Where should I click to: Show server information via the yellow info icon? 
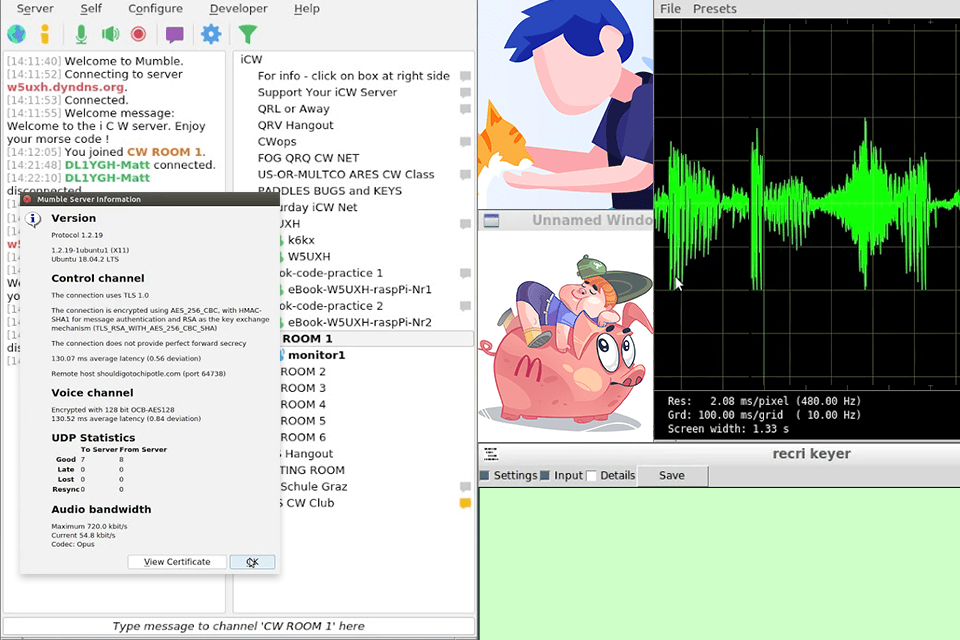point(44,33)
